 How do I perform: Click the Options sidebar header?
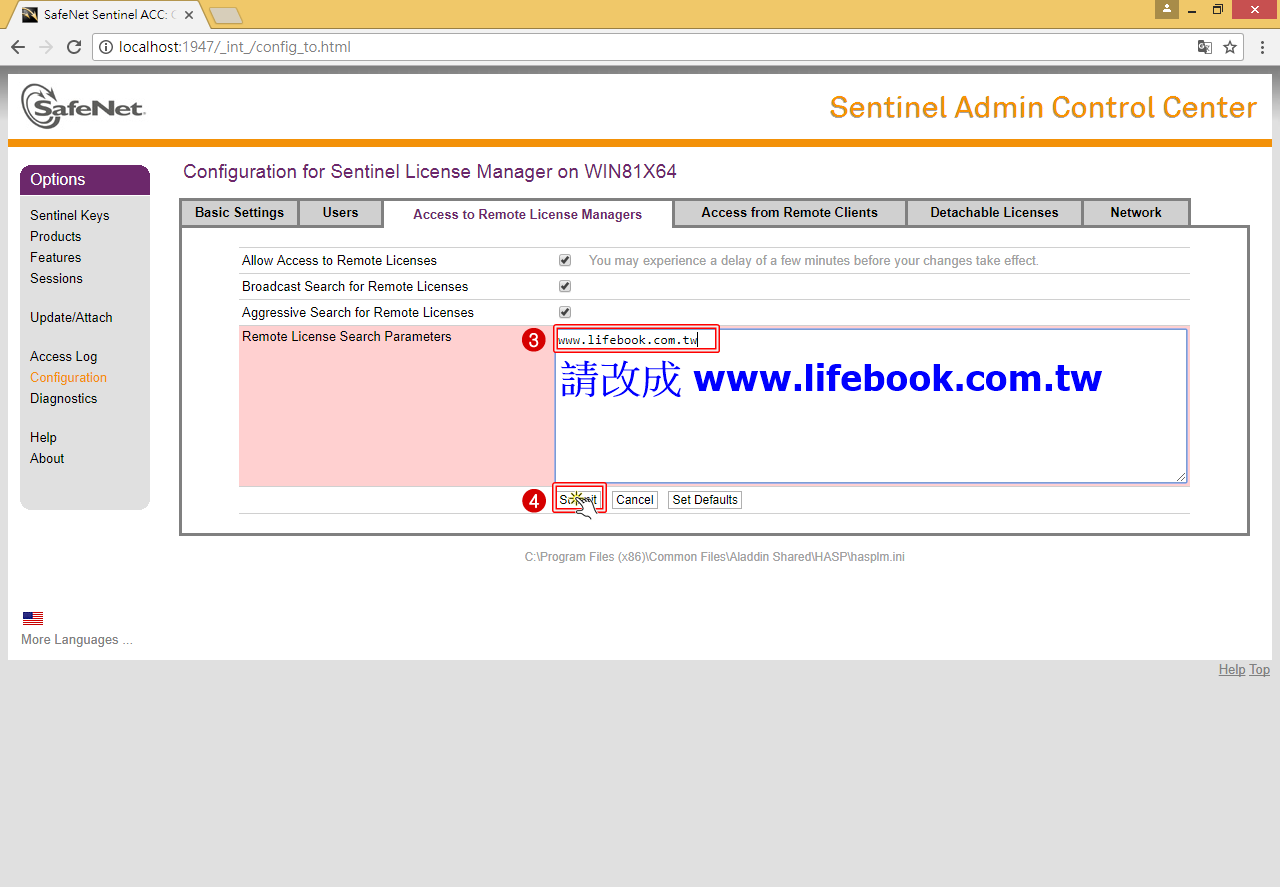click(x=85, y=180)
